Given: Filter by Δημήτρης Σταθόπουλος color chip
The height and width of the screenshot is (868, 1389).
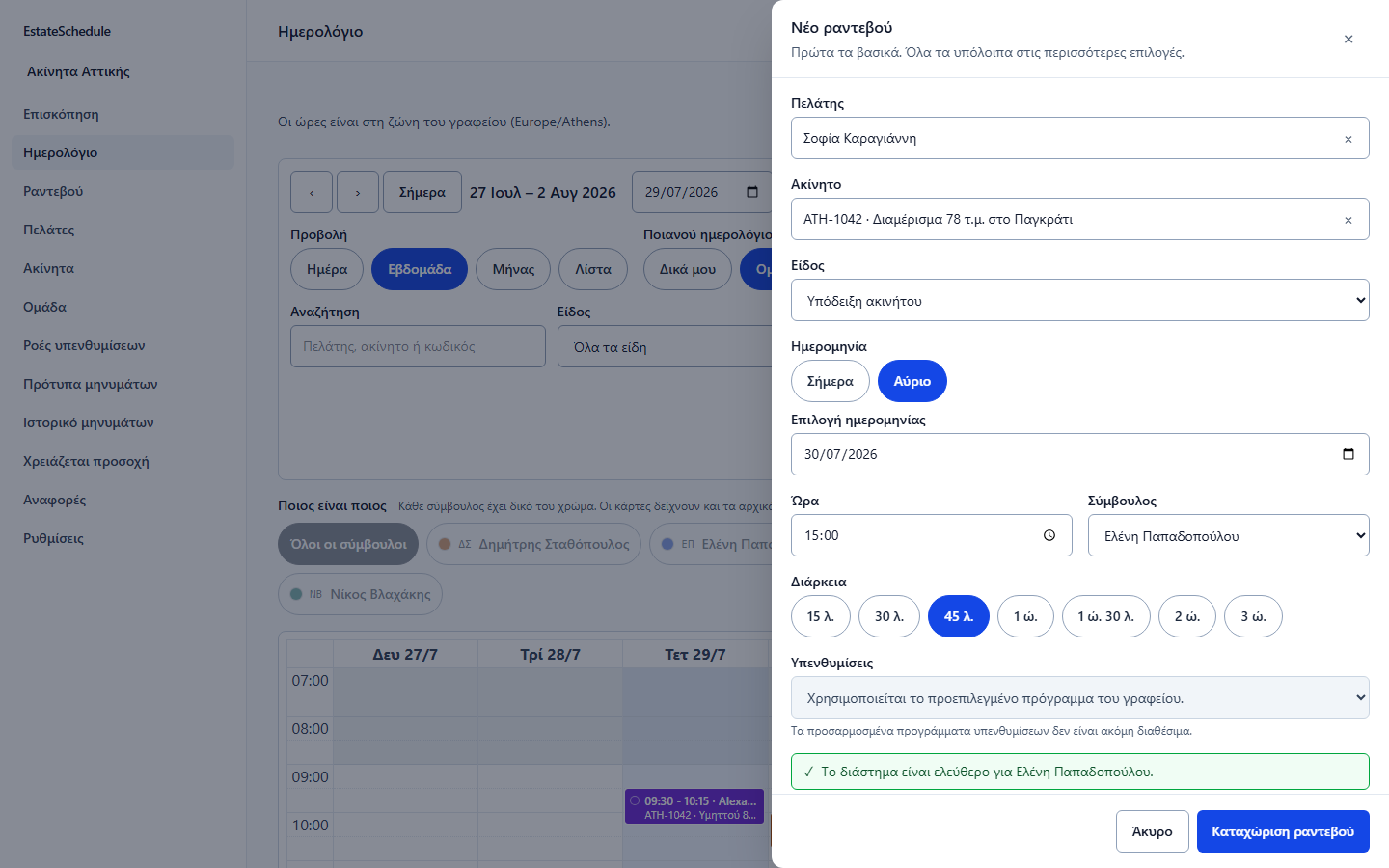Looking at the screenshot, I should click(x=533, y=544).
